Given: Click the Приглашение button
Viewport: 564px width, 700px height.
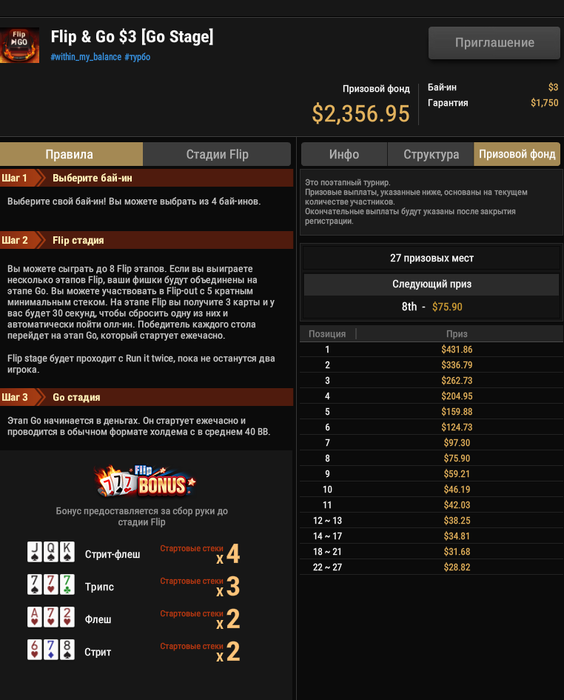Looking at the screenshot, I should pyautogui.click(x=494, y=43).
